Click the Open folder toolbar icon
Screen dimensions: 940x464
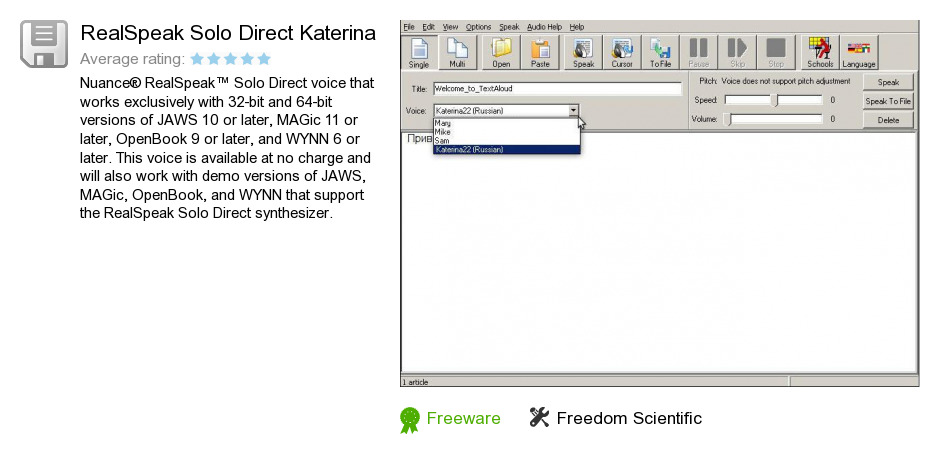coord(501,52)
